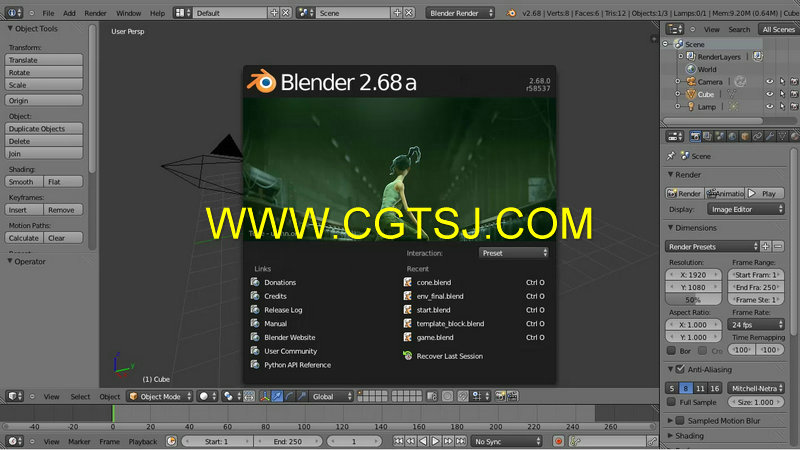Open the Scene properties tab icon
The width and height of the screenshot is (800, 450).
click(720, 136)
